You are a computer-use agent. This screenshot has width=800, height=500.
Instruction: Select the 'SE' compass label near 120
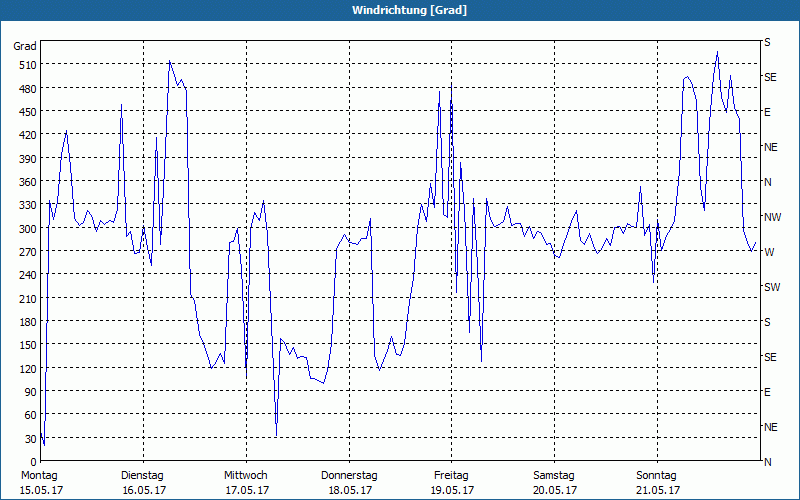(770, 357)
